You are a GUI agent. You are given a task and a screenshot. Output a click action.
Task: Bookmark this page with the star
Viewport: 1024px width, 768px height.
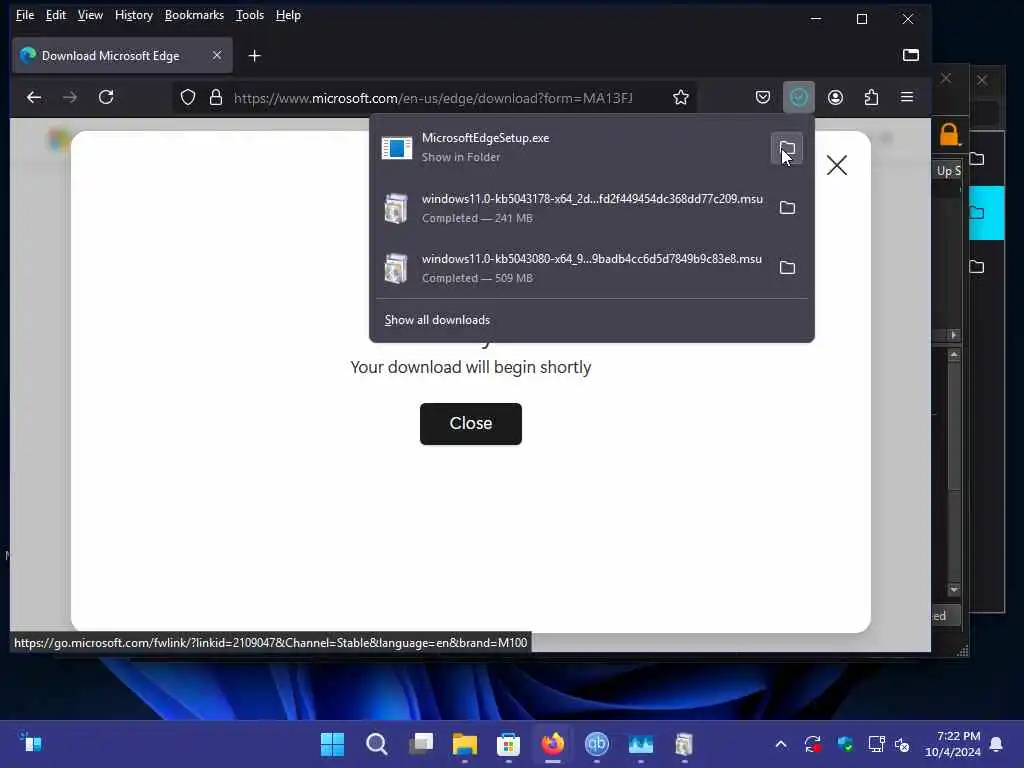pos(680,98)
